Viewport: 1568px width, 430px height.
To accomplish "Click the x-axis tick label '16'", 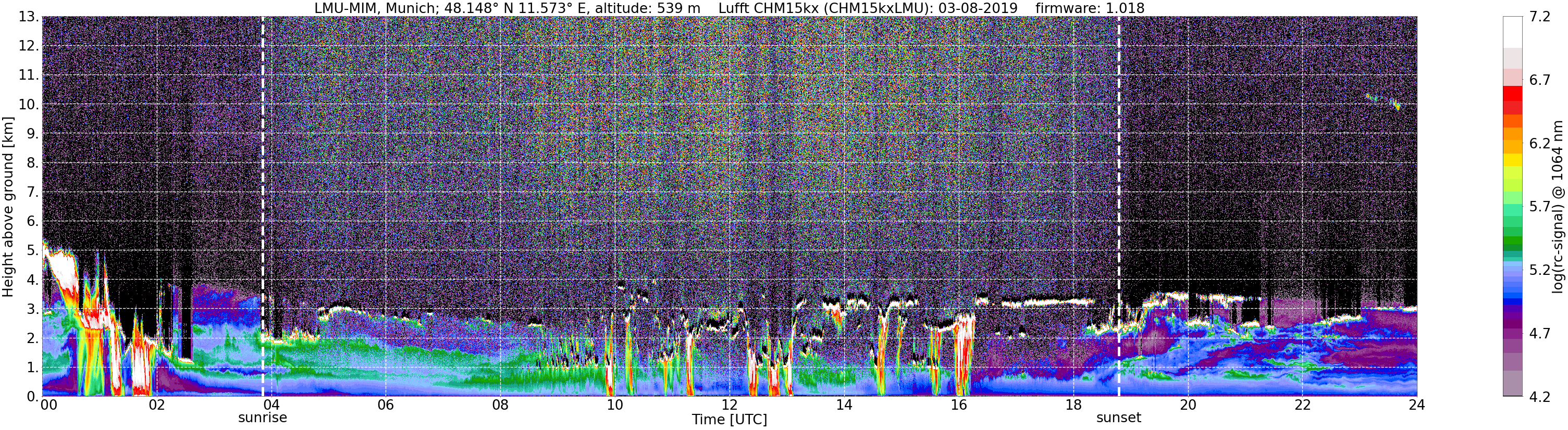I will 959,405.
